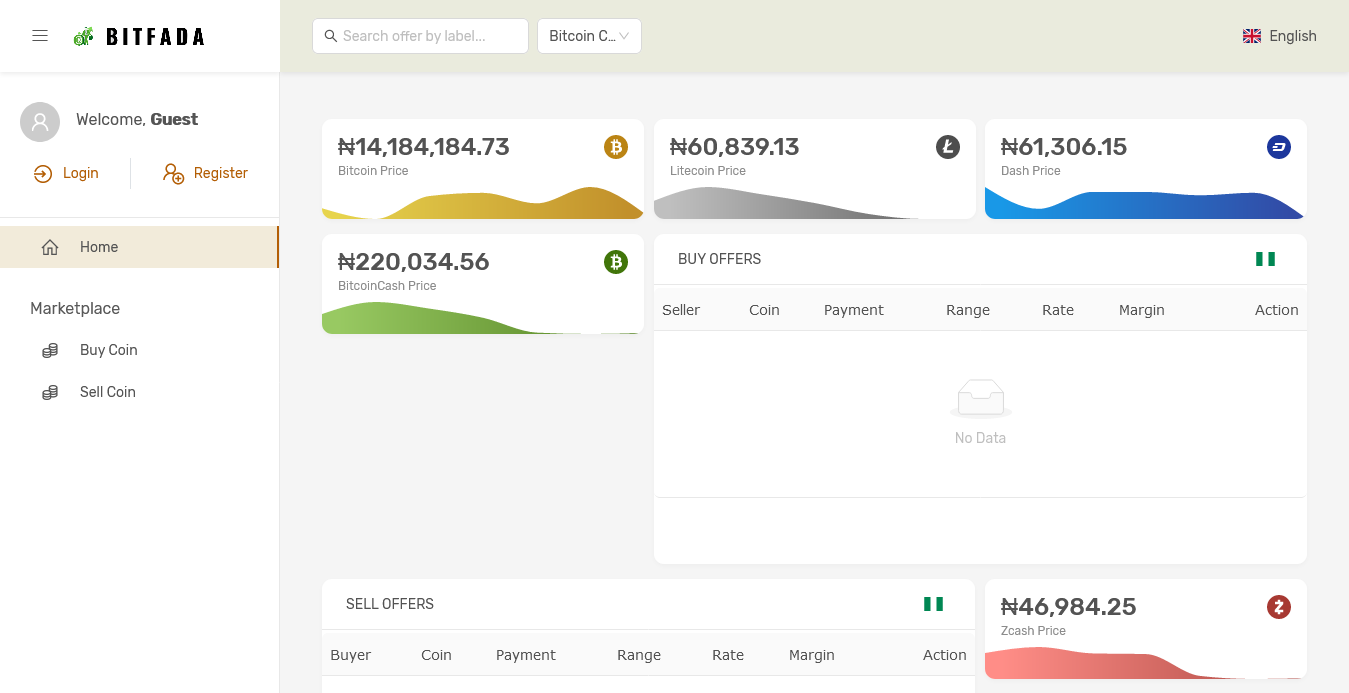Viewport: 1349px width, 693px height.
Task: Open the English language selector
Action: click(x=1279, y=36)
